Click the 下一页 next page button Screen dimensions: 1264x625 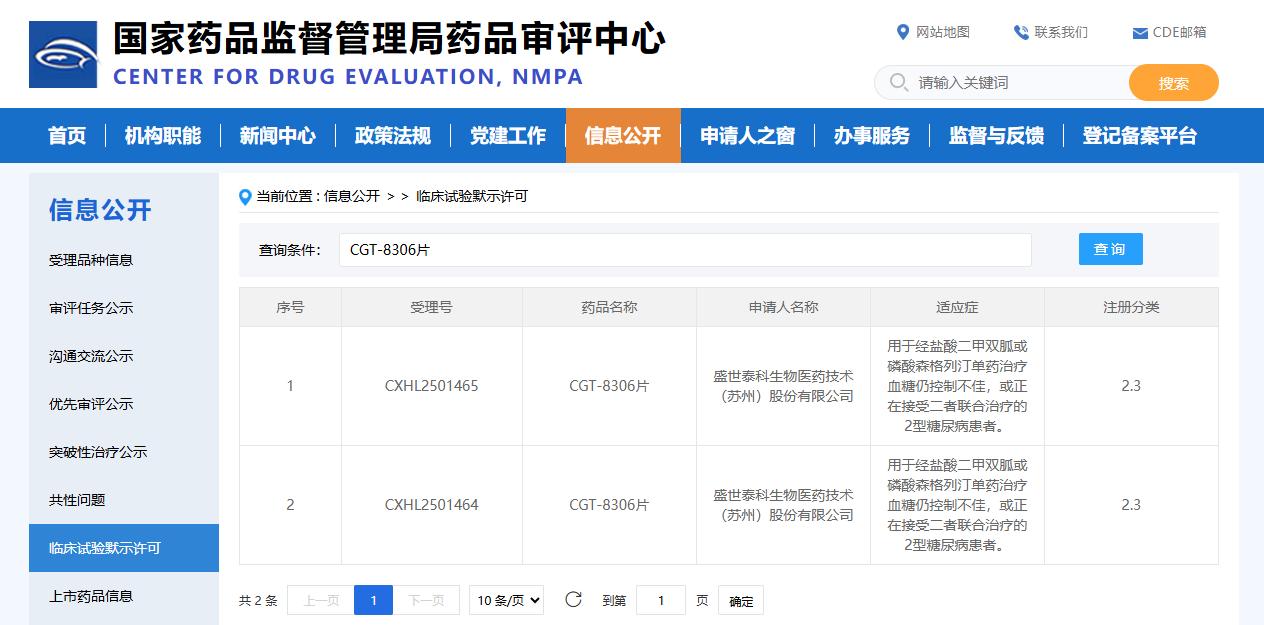426,600
